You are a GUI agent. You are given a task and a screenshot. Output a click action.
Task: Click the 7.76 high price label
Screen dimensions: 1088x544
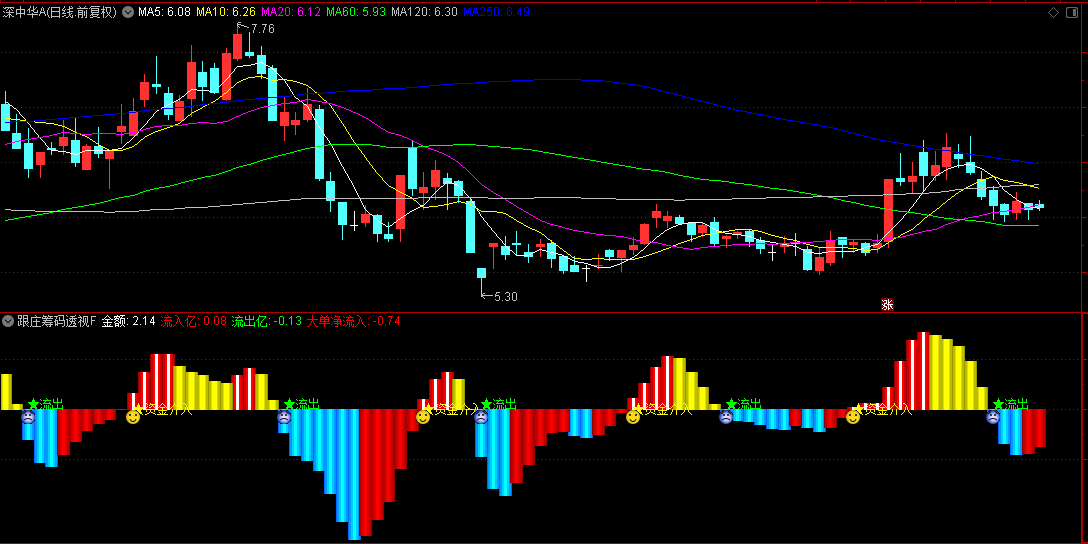tap(262, 28)
